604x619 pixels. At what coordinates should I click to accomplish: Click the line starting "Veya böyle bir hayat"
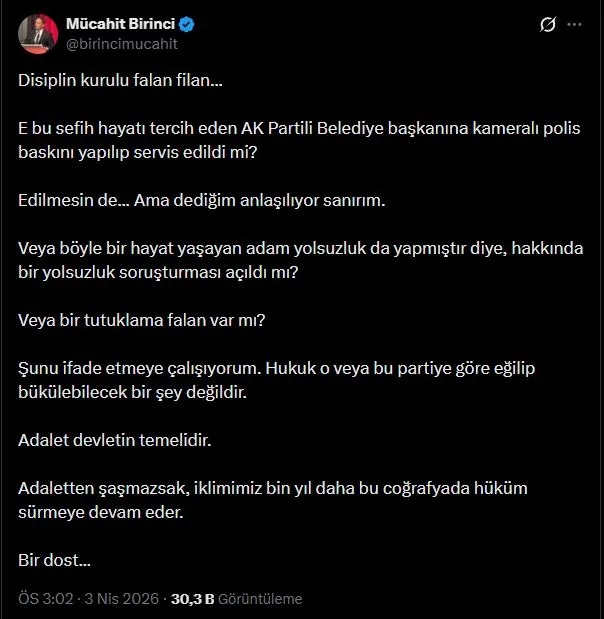(300, 250)
